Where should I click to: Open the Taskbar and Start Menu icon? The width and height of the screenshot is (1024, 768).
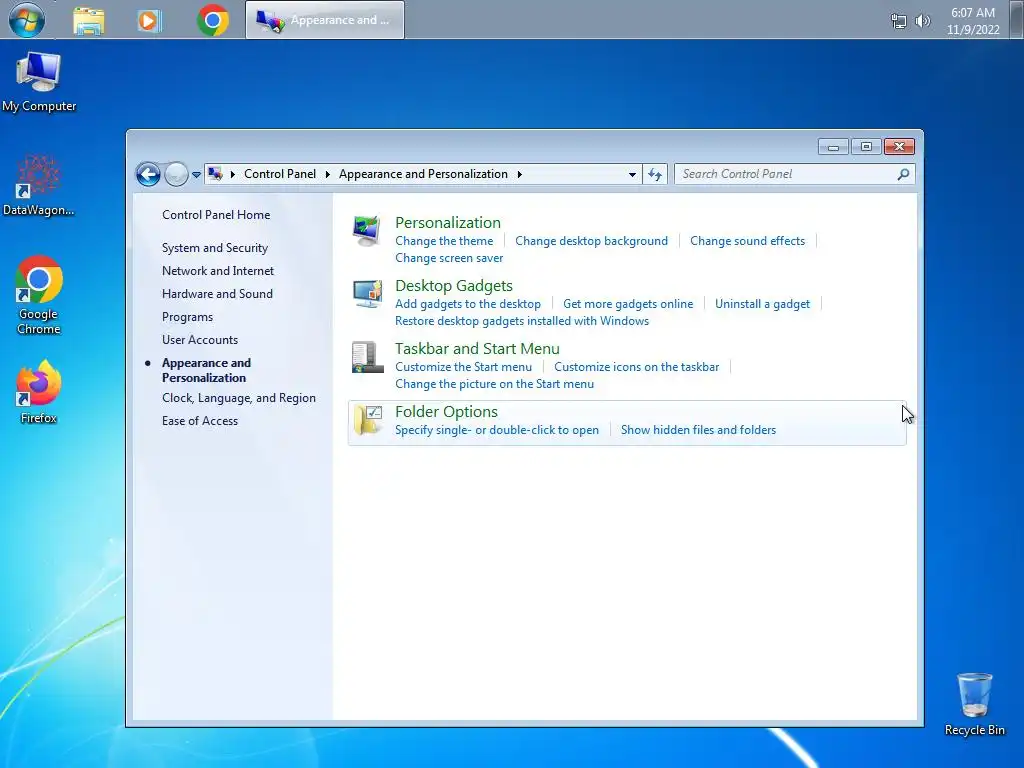(x=367, y=357)
